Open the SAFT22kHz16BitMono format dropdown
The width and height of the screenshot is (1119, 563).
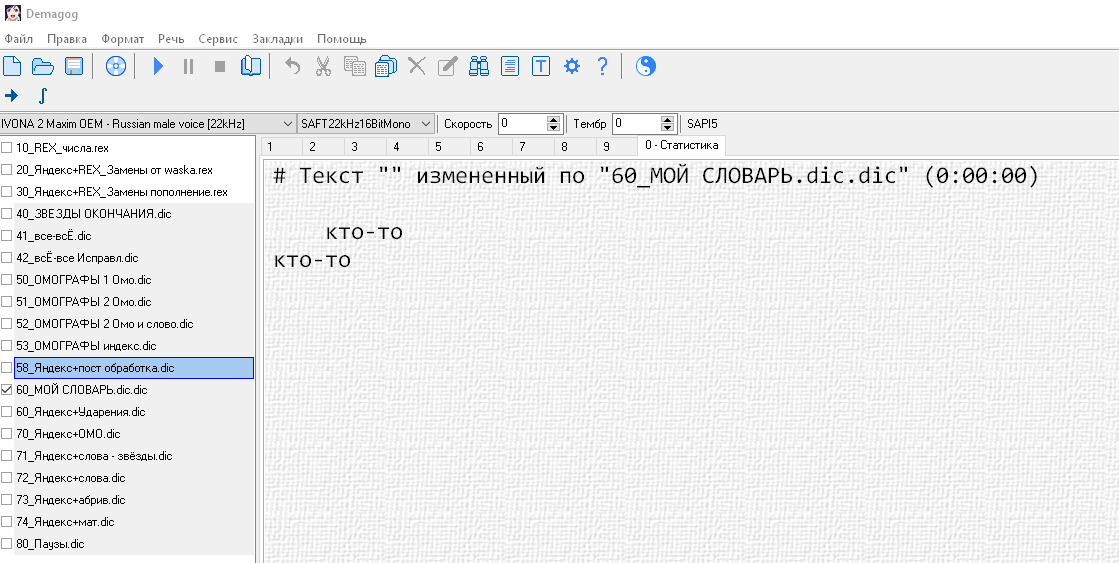[x=426, y=124]
